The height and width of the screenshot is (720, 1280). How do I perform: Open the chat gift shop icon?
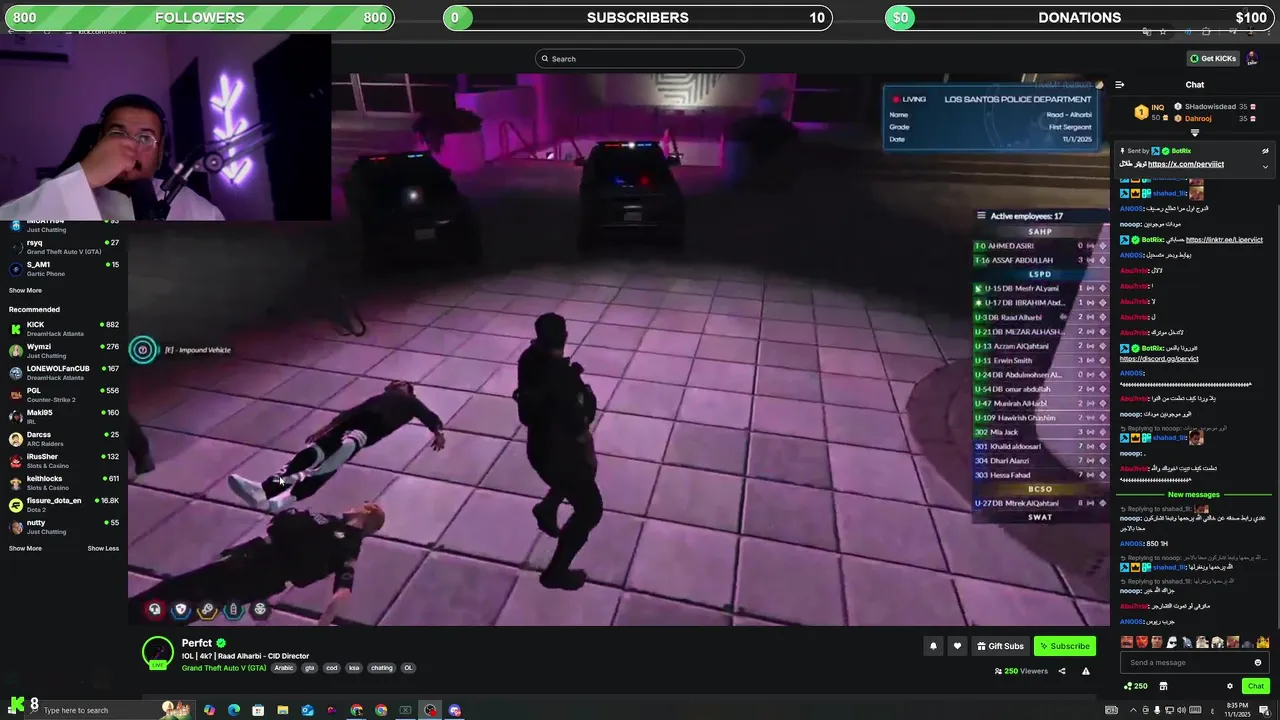[x=1163, y=686]
